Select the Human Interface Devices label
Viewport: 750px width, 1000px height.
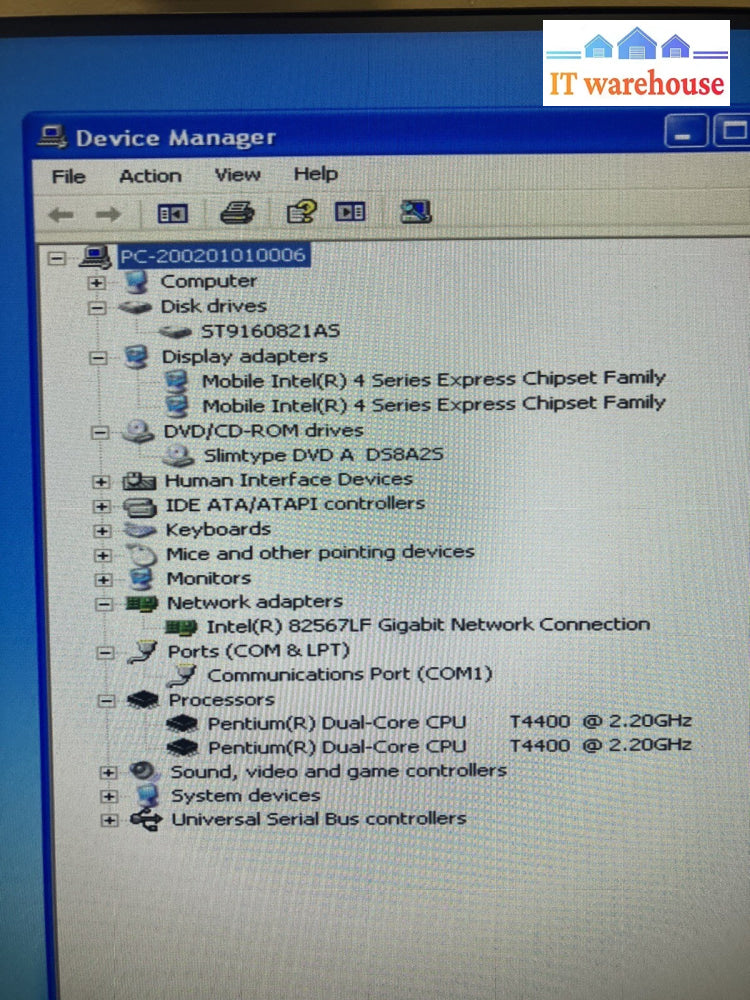pyautogui.click(x=289, y=480)
